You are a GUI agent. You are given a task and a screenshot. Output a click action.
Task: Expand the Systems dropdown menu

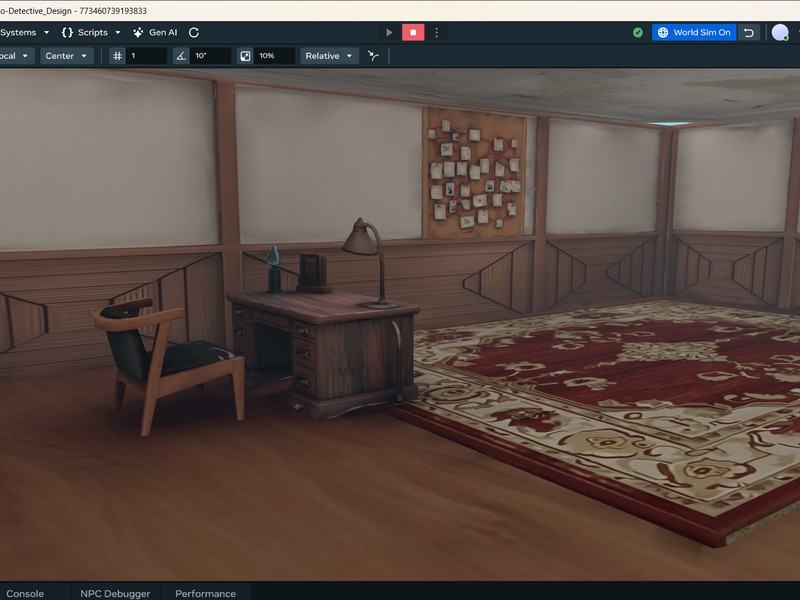pos(24,32)
